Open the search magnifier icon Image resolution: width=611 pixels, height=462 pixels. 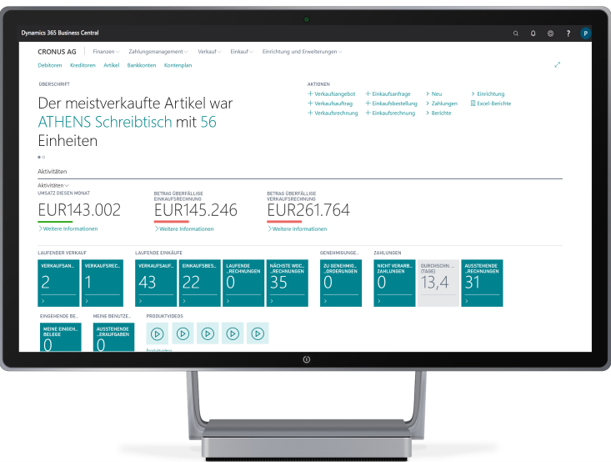pos(516,34)
